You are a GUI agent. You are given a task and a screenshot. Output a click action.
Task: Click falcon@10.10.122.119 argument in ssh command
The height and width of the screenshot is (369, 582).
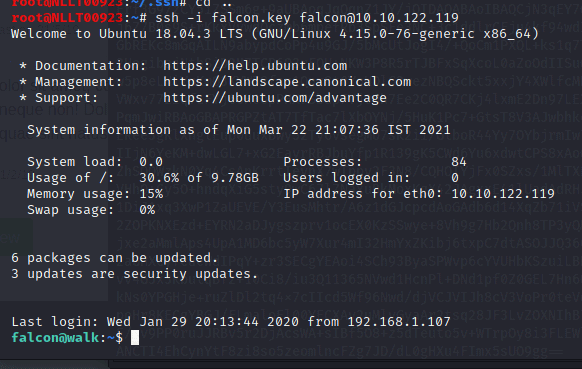pyautogui.click(x=379, y=18)
